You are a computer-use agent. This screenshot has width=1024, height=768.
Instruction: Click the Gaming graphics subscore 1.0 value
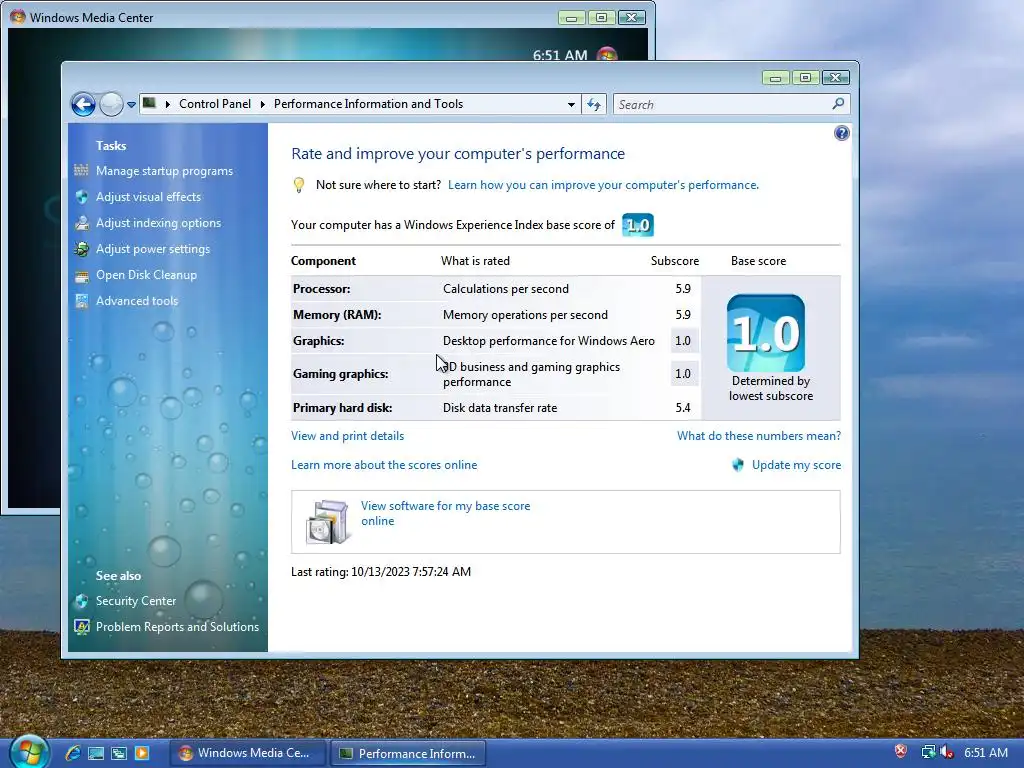(683, 374)
